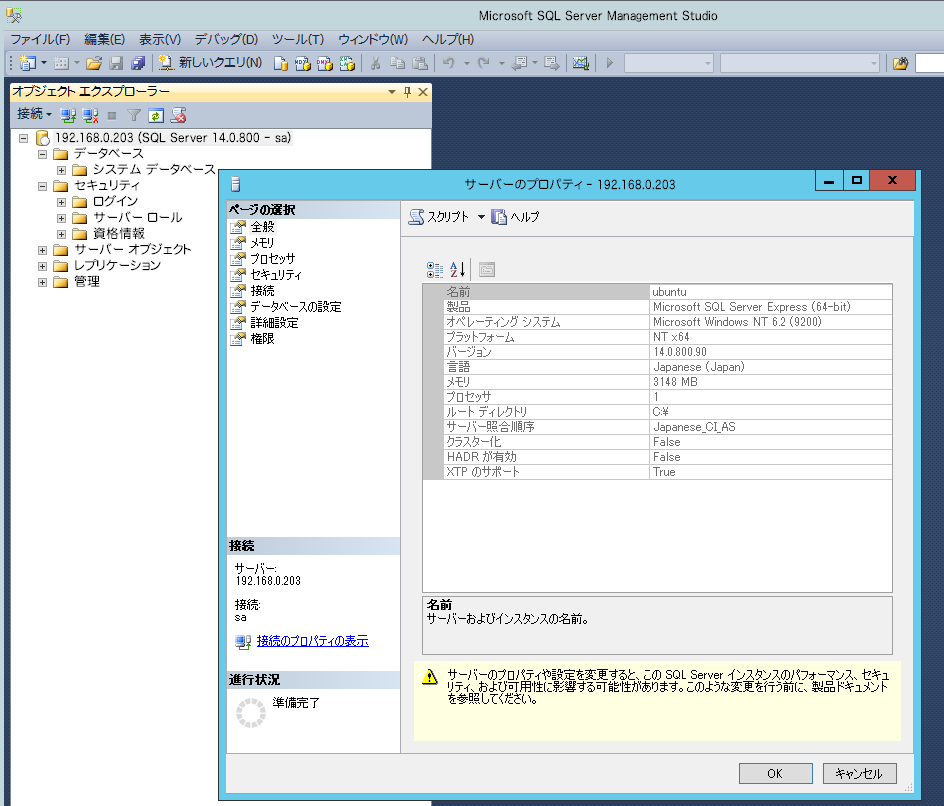
Task: Collapse the データベース tree node
Action: pos(41,153)
